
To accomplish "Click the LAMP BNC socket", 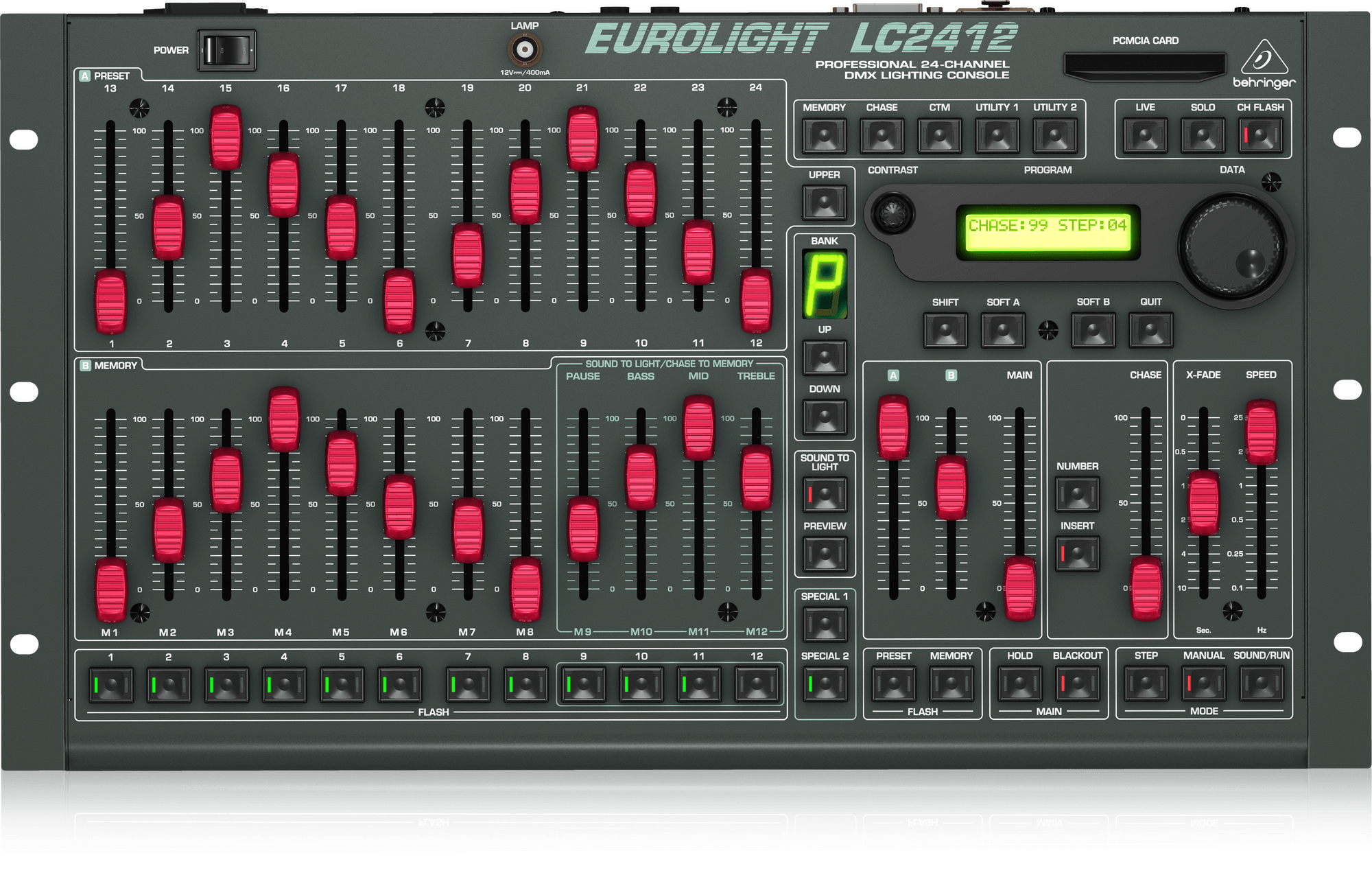I will point(525,49).
